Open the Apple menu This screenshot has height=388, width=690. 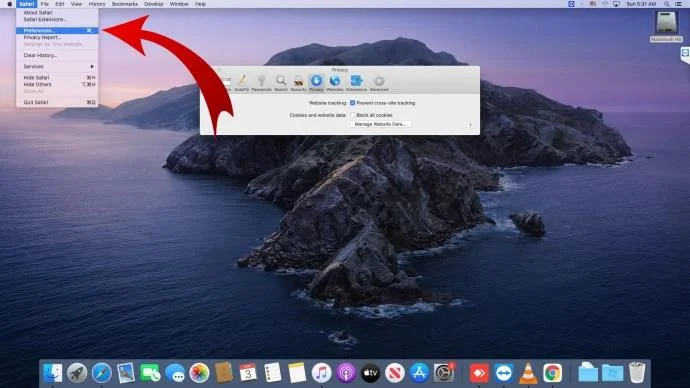pos(9,4)
